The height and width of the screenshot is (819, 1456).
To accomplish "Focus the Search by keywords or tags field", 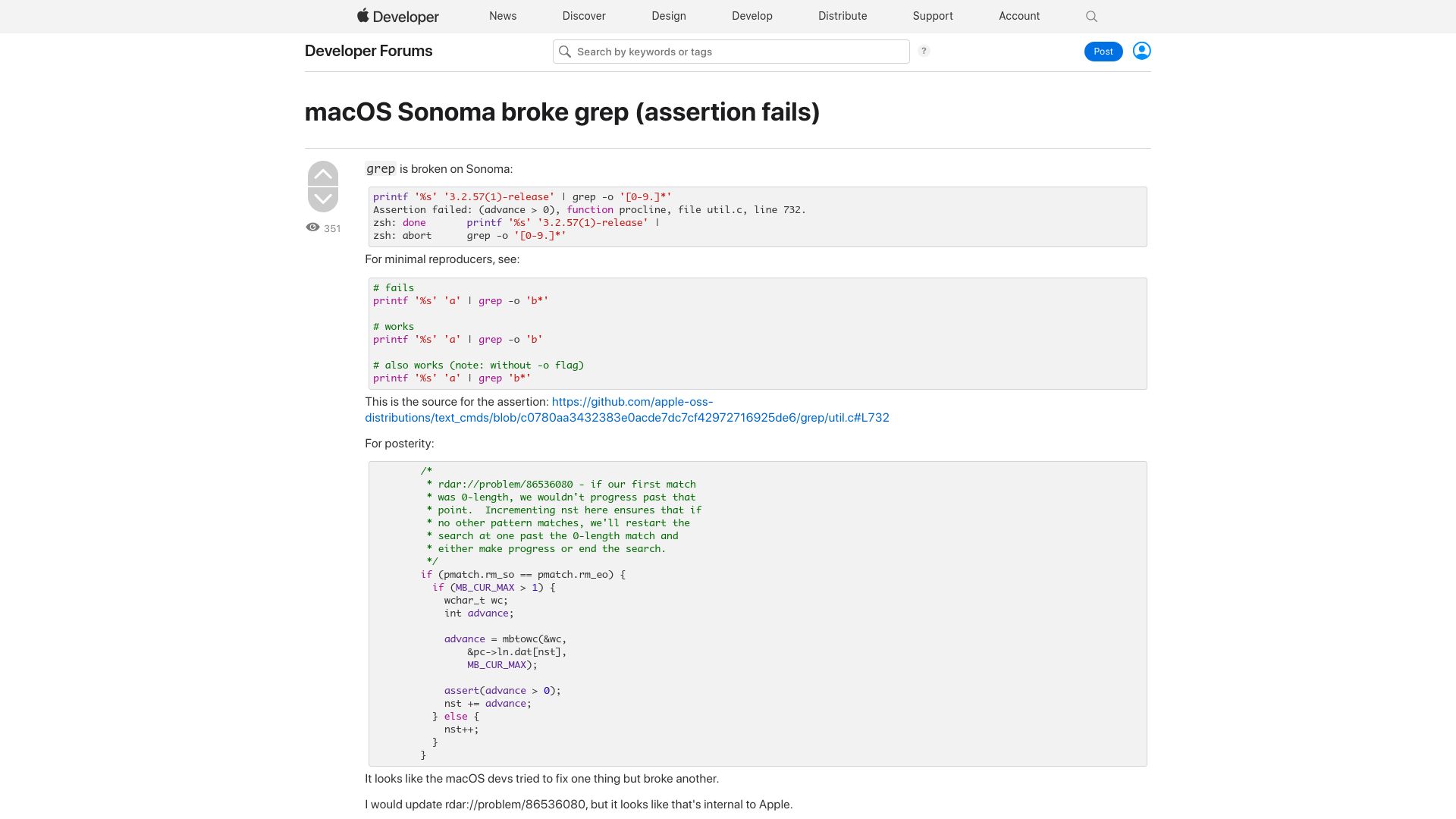I will (x=731, y=52).
